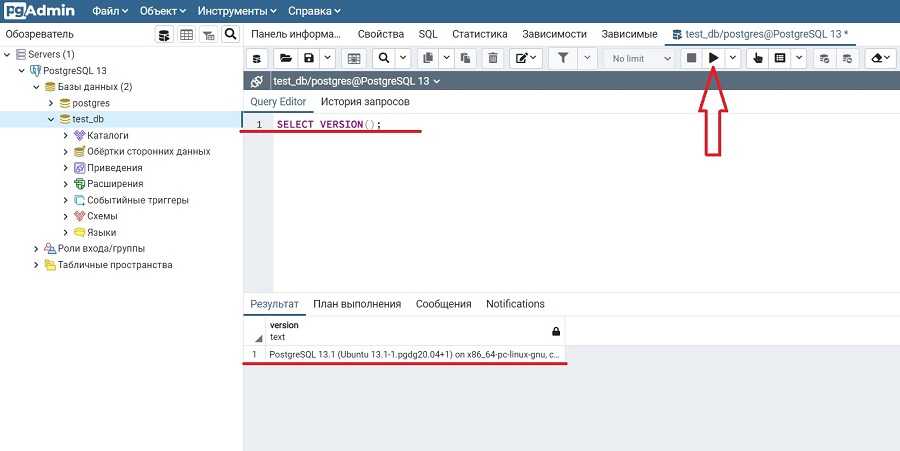The height and width of the screenshot is (451, 900).
Task: Click the View data grid icon in the browser panel
Action: click(x=186, y=34)
